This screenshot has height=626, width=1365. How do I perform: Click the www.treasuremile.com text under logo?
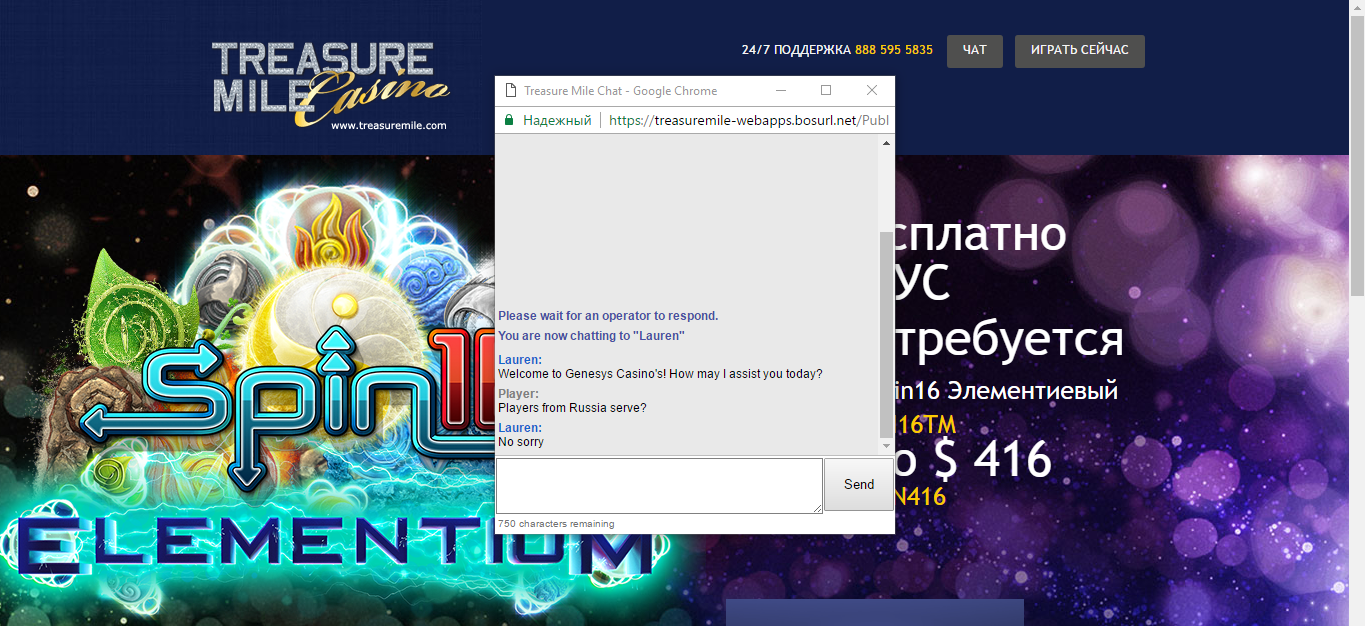pos(388,126)
